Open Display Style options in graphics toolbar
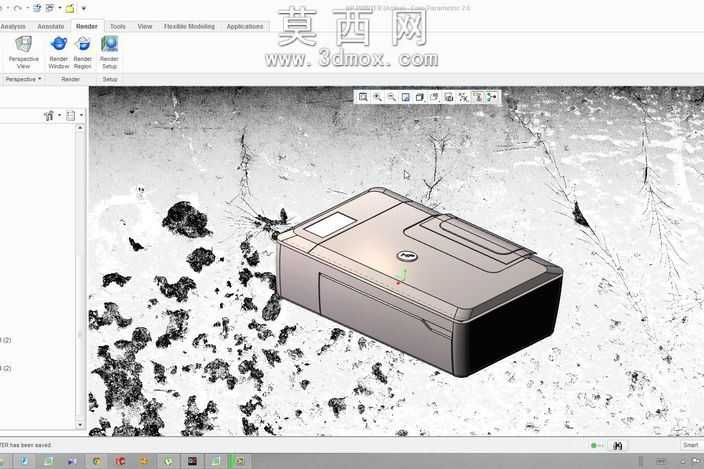 click(420, 97)
